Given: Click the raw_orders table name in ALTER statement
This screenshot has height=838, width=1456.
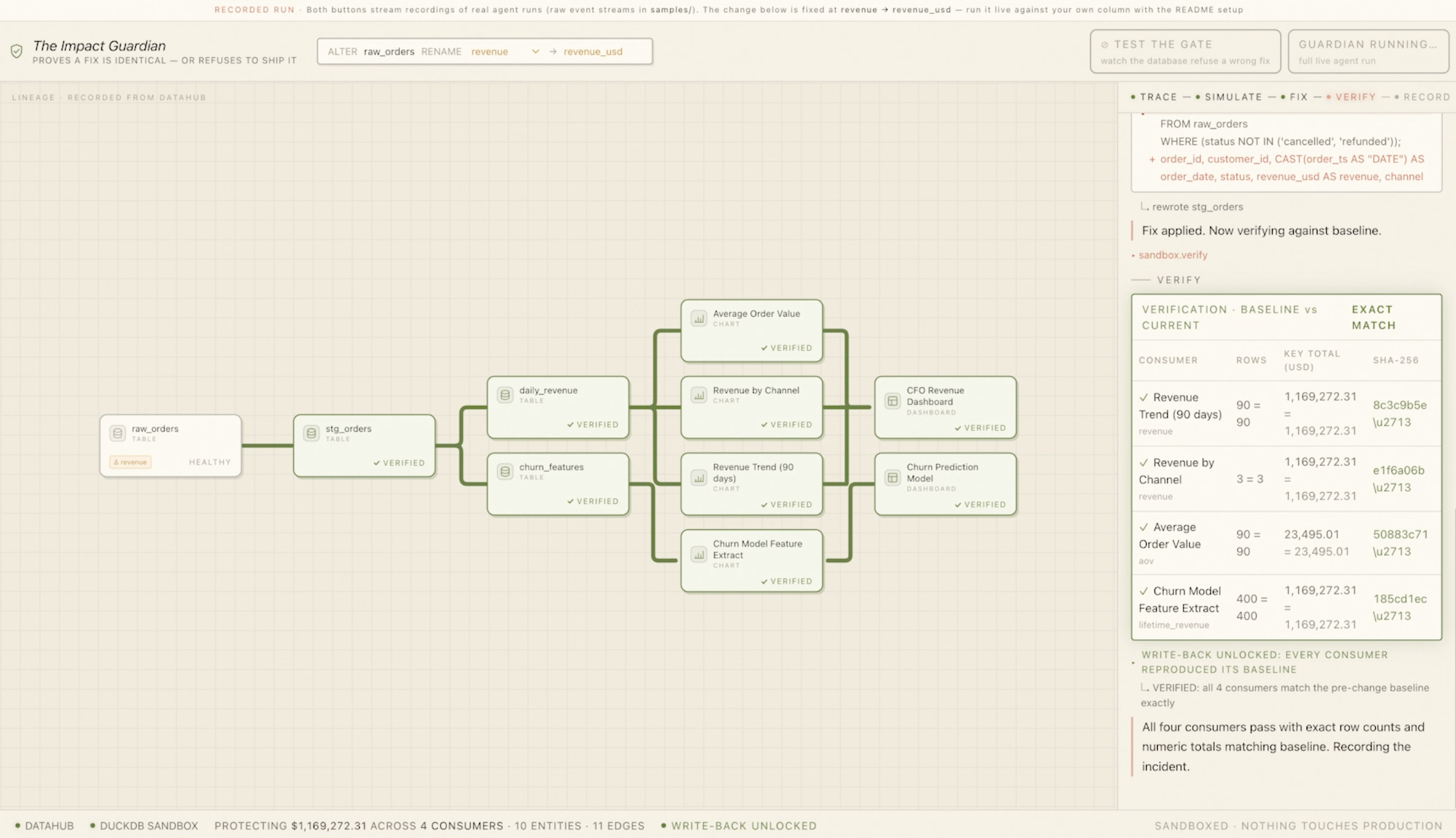Looking at the screenshot, I should (x=389, y=51).
